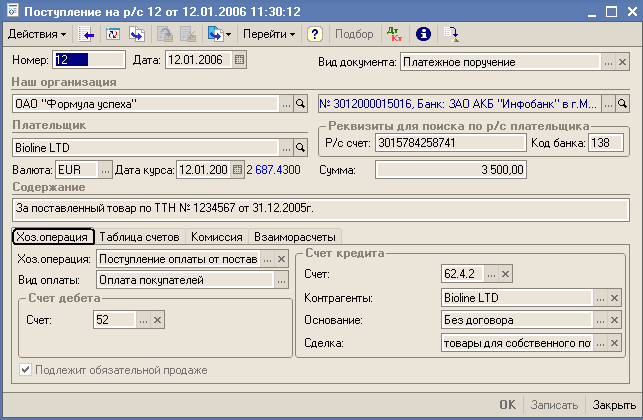The width and height of the screenshot is (643, 420).
Task: Open the date calendar picker icon
Action: 238,60
